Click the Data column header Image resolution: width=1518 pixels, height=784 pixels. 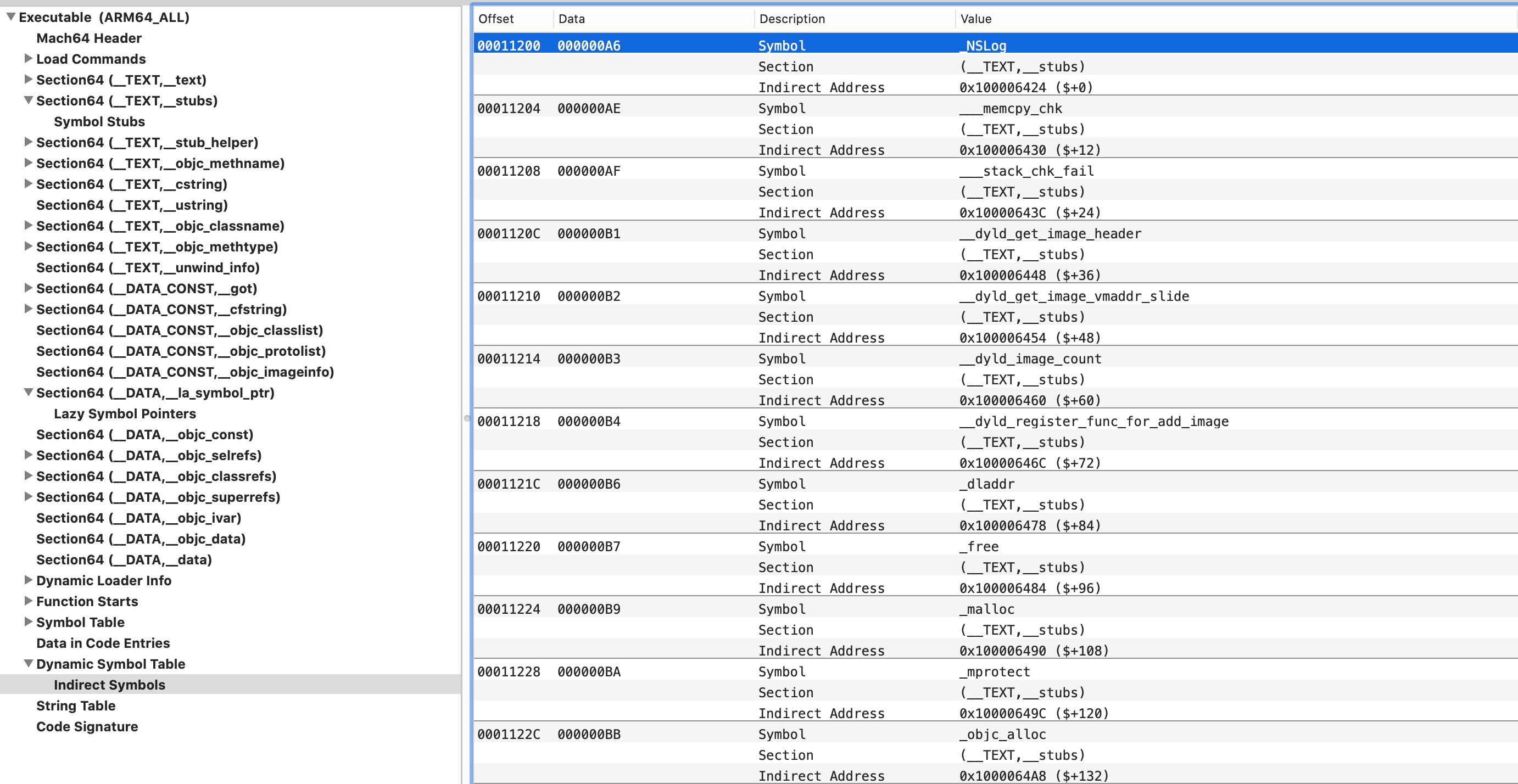click(x=654, y=19)
